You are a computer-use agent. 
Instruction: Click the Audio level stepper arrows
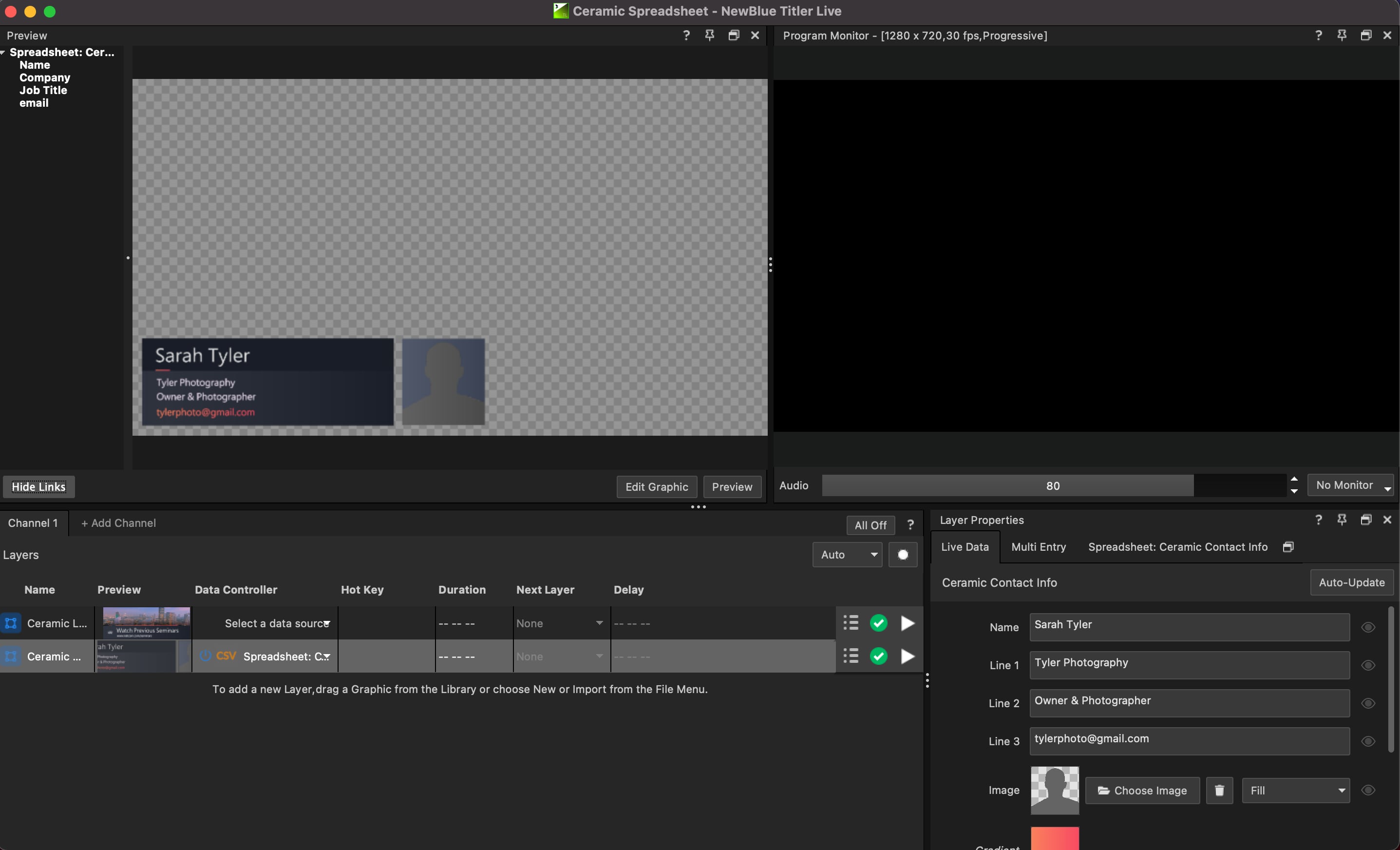click(x=1294, y=485)
